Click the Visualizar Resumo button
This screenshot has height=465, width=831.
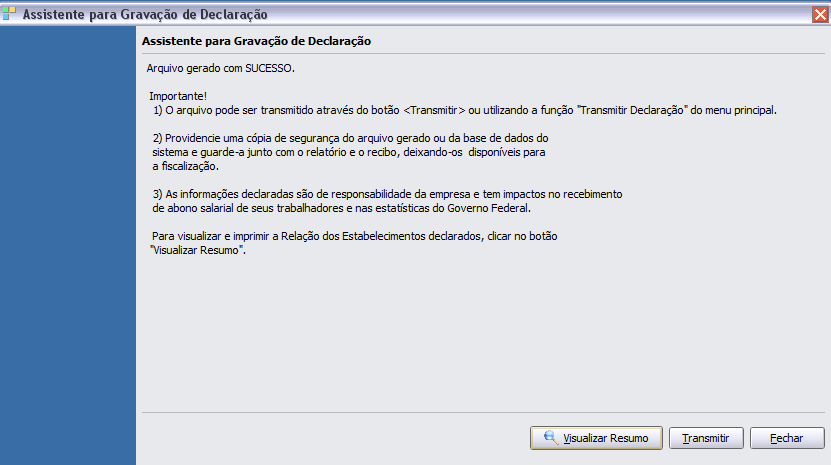click(596, 438)
